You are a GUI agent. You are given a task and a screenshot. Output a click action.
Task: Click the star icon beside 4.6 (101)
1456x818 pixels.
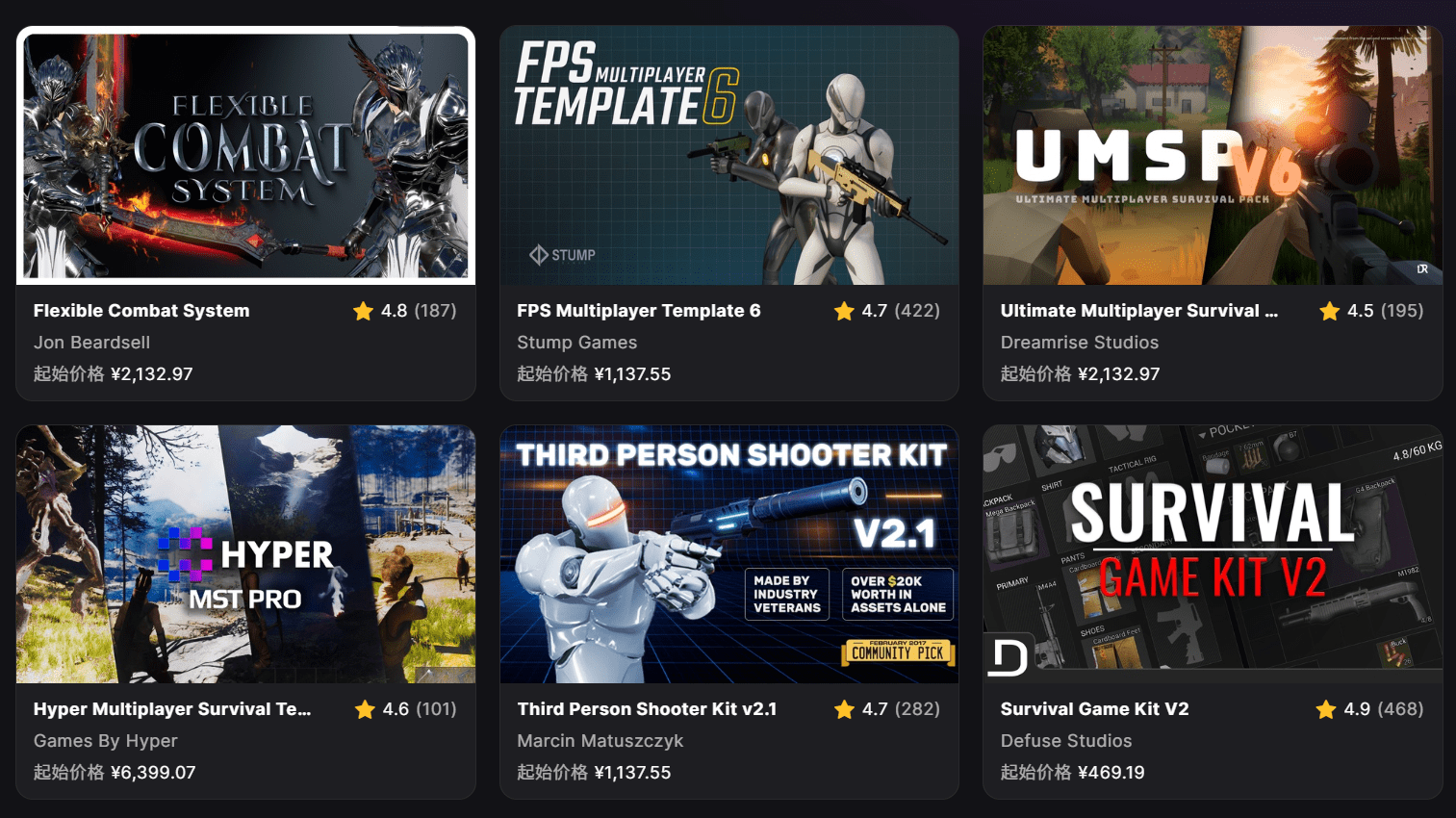365,709
